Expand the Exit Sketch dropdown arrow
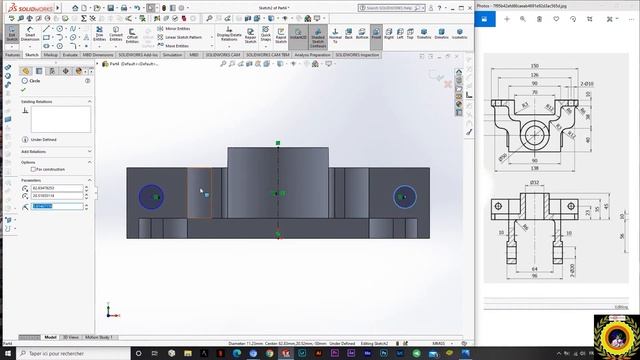 (12, 47)
